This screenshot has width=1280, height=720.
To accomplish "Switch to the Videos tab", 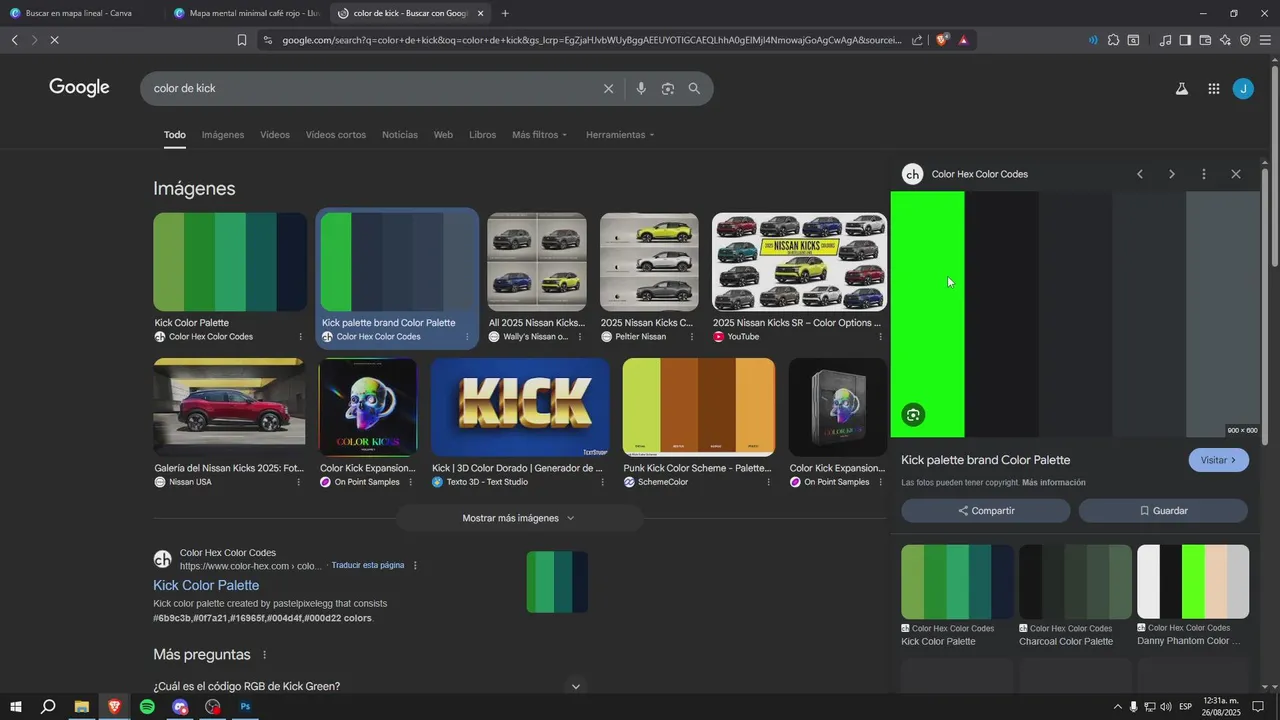I will click(x=275, y=135).
